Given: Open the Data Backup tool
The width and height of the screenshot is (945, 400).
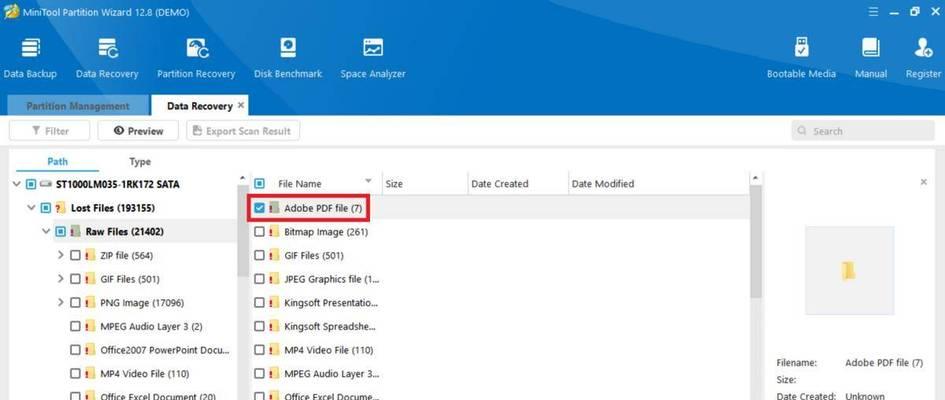Looking at the screenshot, I should tap(30, 58).
